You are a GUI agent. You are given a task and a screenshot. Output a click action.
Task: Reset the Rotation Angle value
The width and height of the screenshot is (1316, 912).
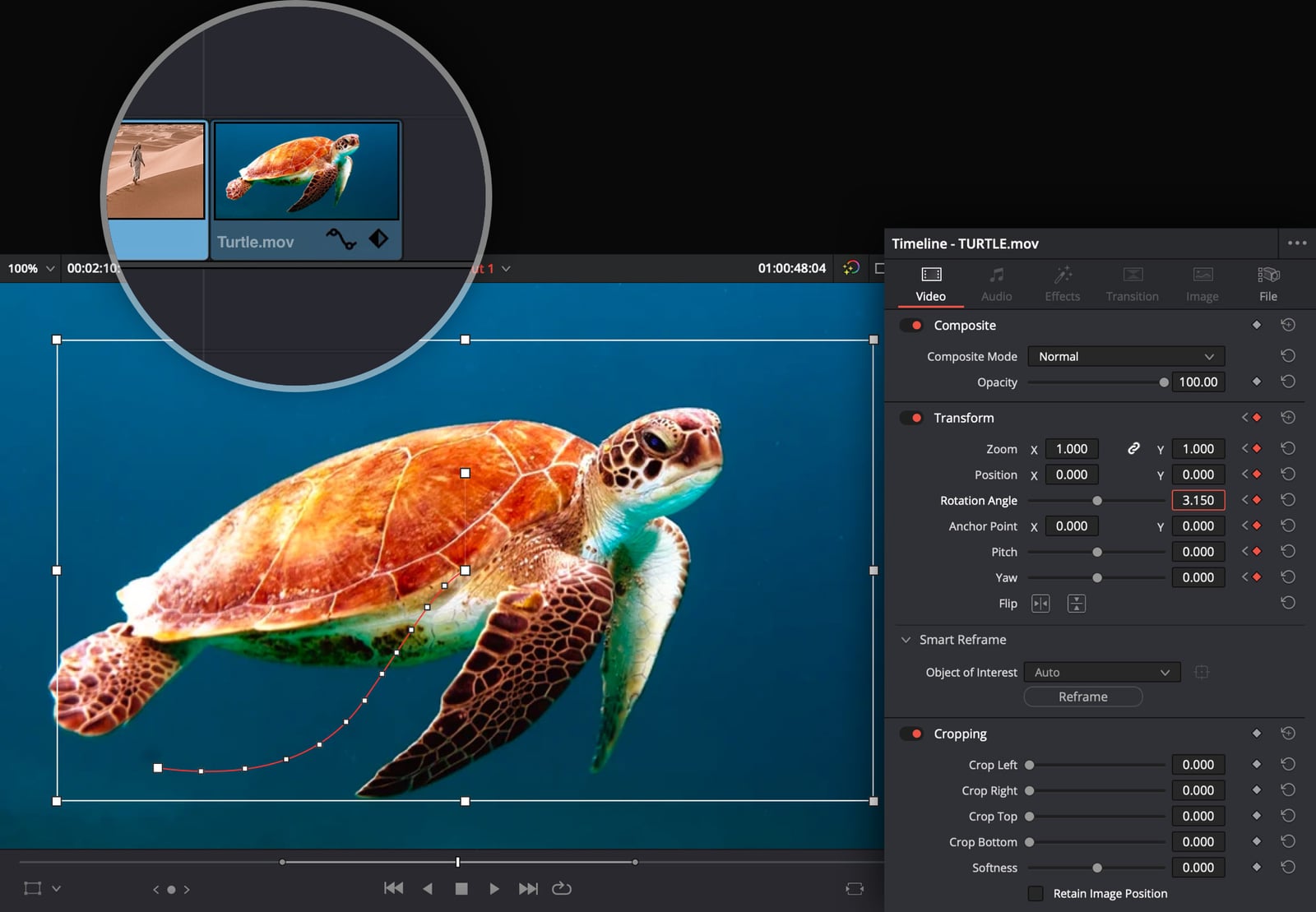coord(1288,500)
